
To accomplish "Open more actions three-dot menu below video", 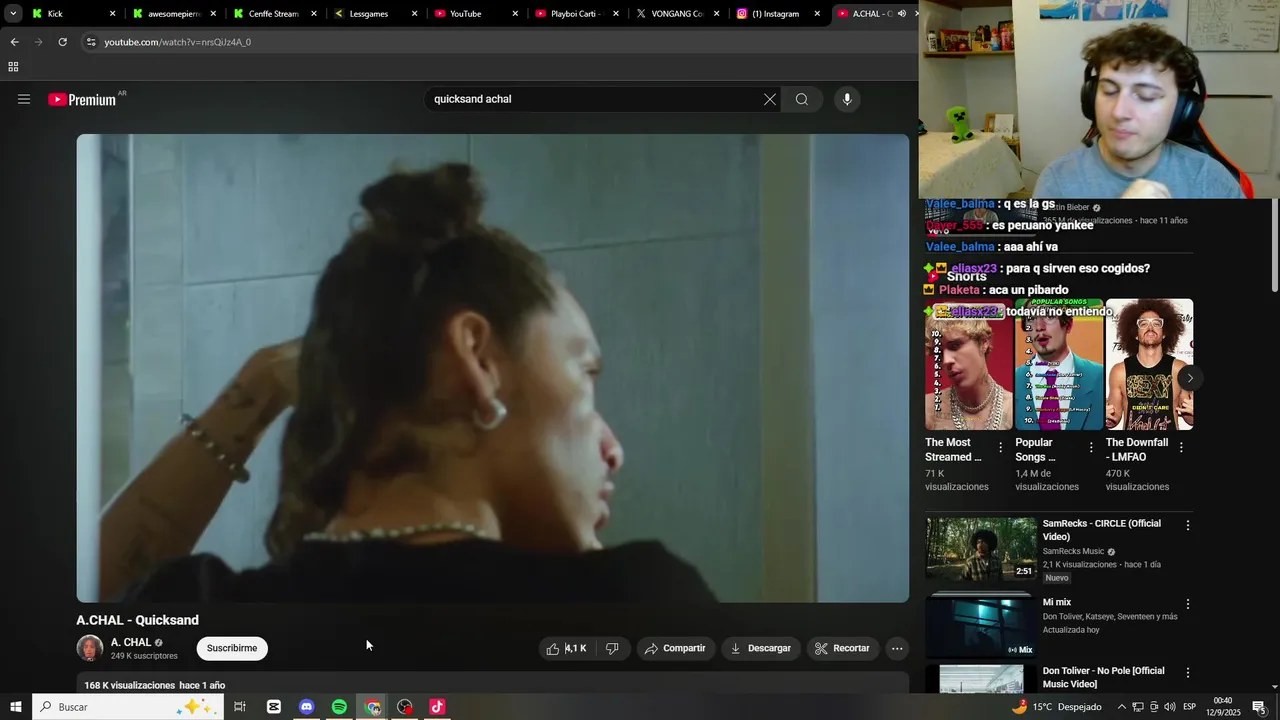I will tap(897, 648).
